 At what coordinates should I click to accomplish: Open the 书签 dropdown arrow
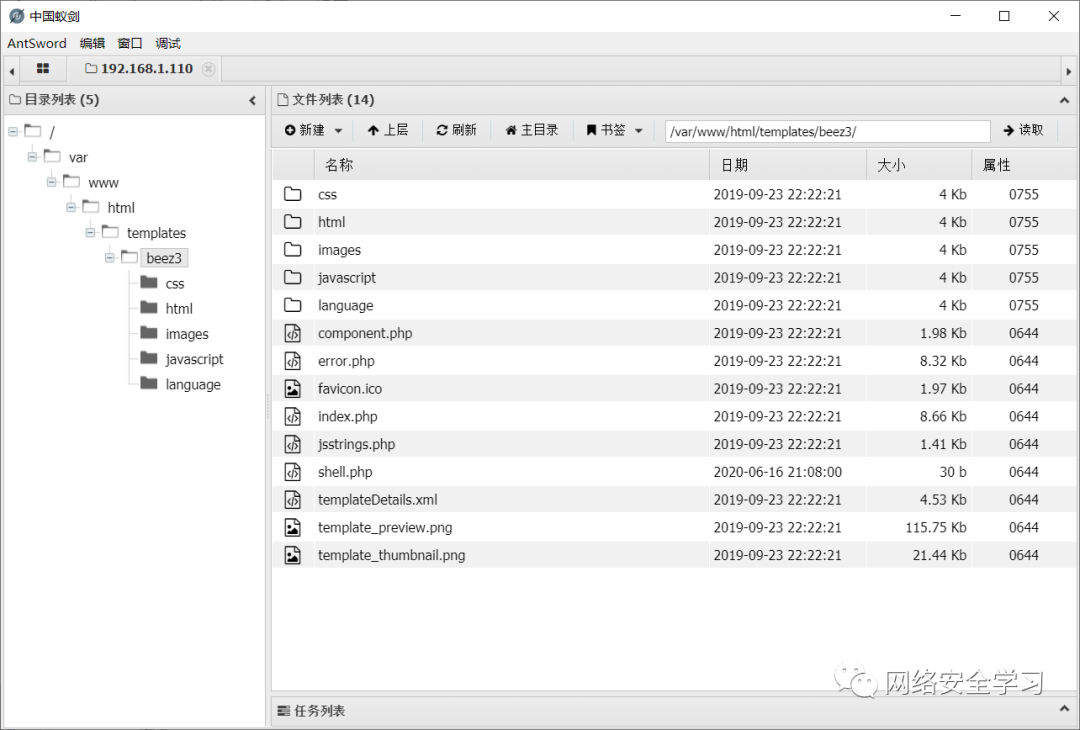(x=638, y=130)
